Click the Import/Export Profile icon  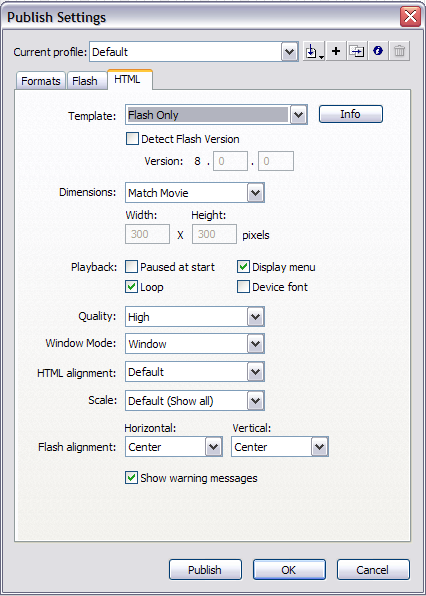coord(314,51)
